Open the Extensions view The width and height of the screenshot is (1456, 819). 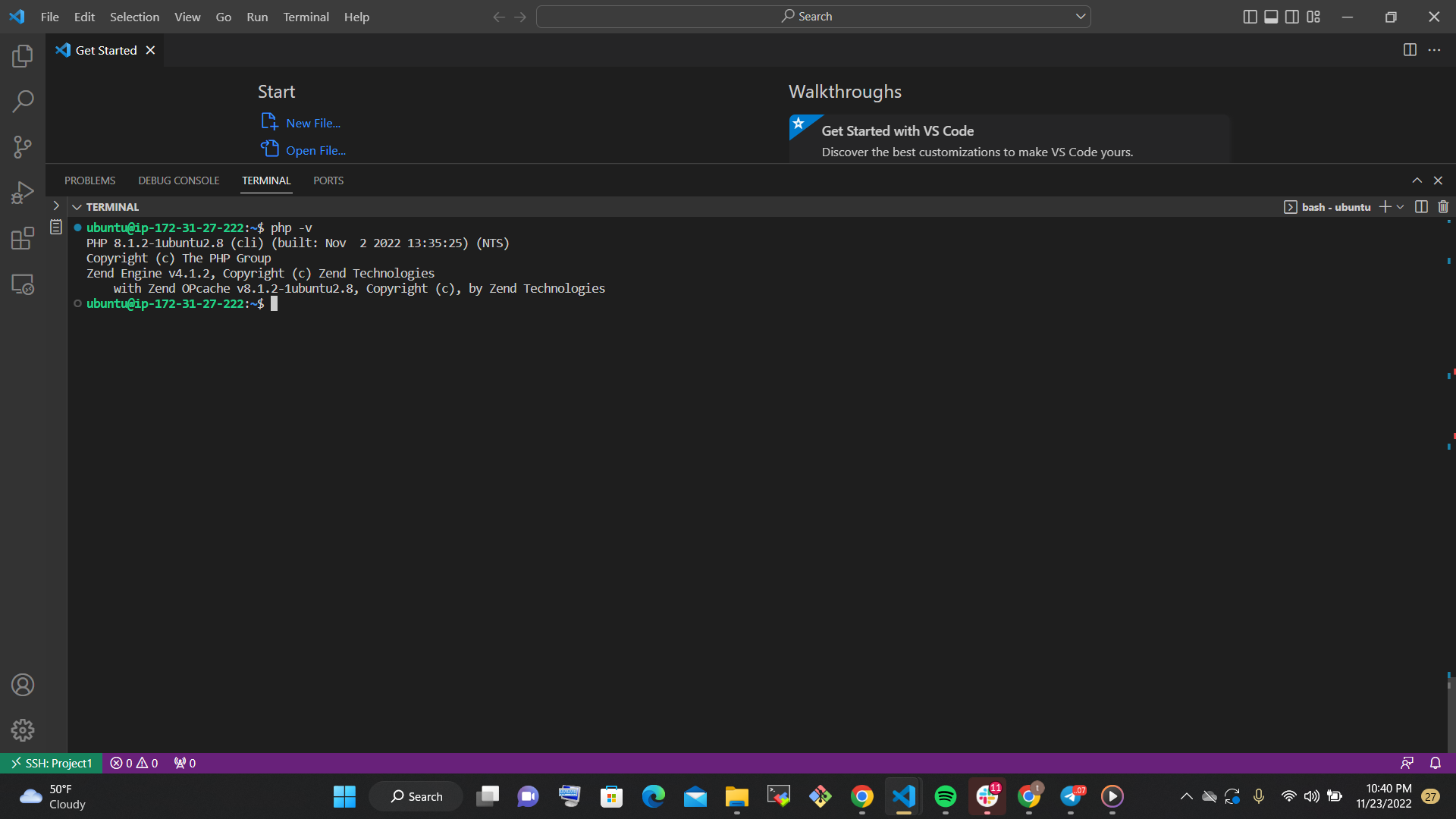[x=23, y=238]
